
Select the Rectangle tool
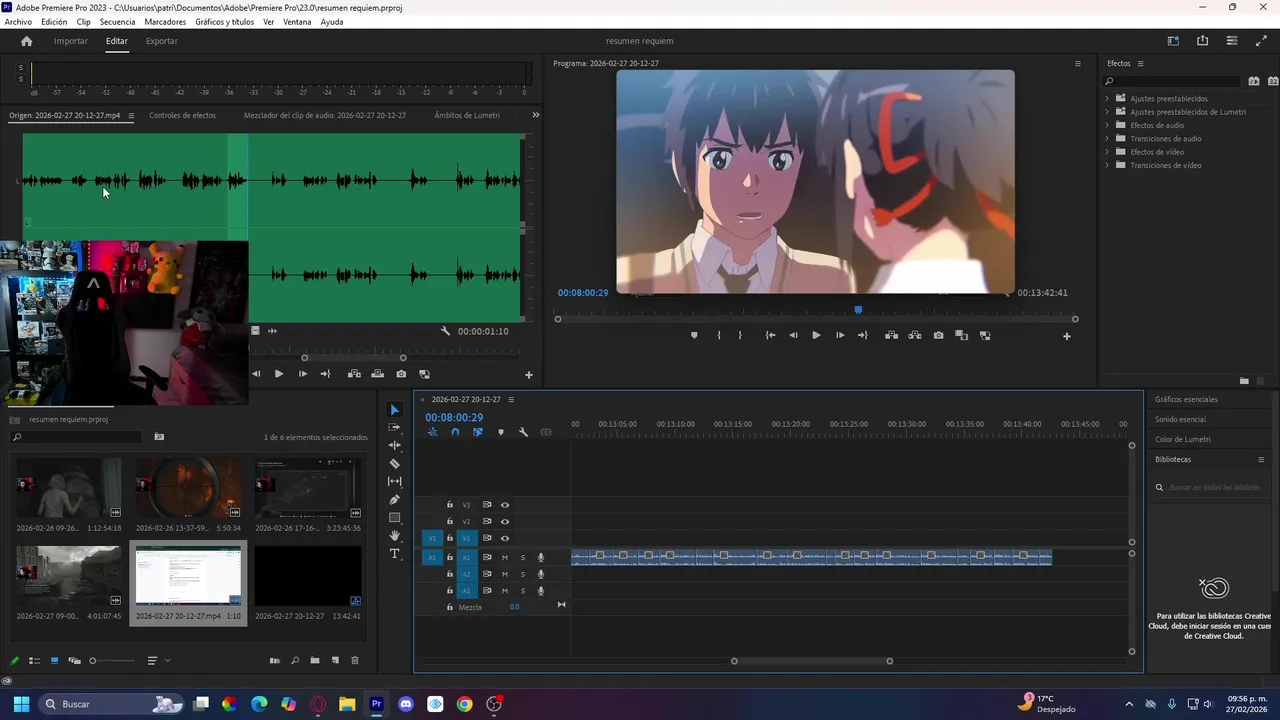[394, 517]
